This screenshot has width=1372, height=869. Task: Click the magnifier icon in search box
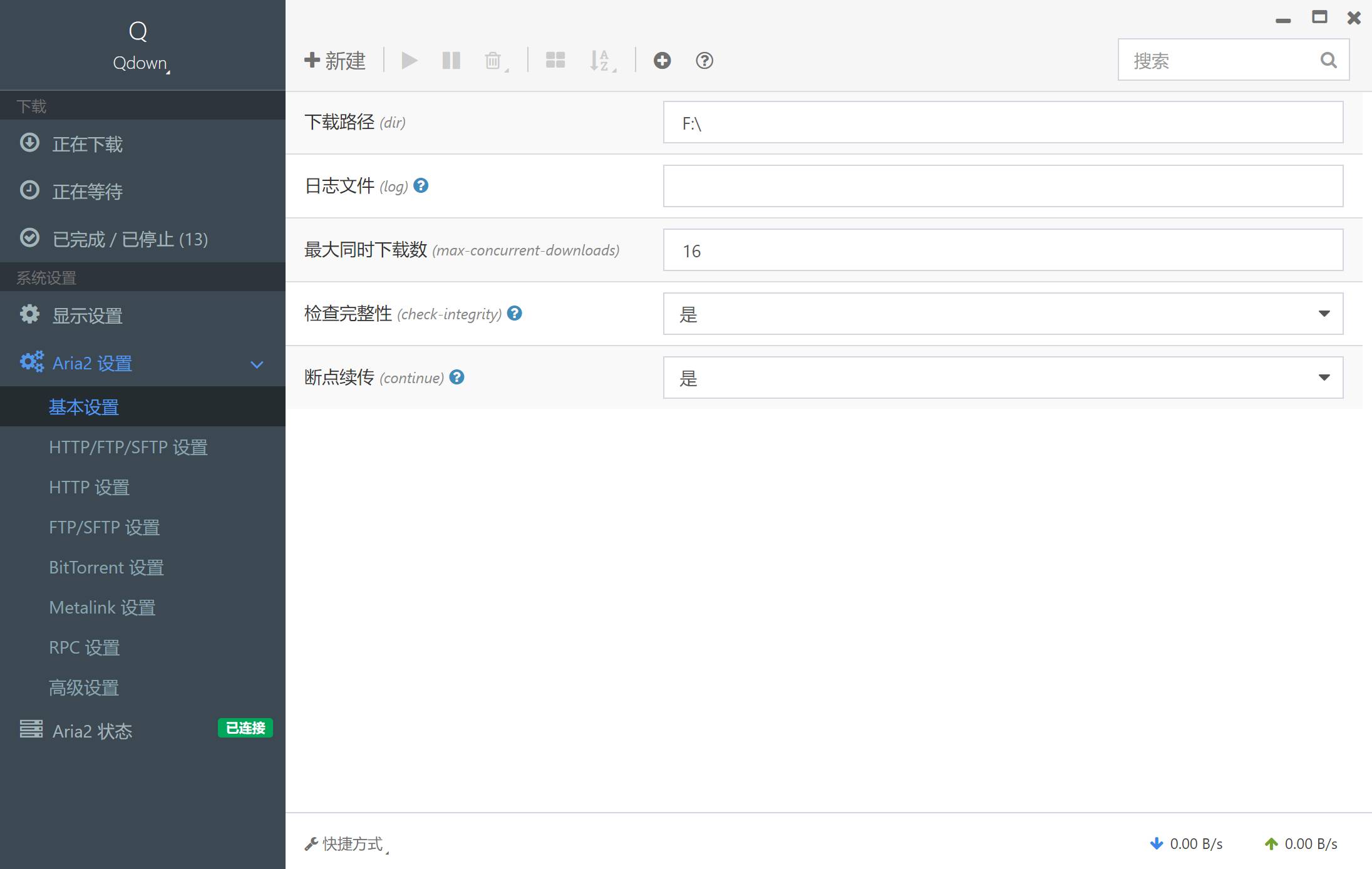coord(1328,60)
